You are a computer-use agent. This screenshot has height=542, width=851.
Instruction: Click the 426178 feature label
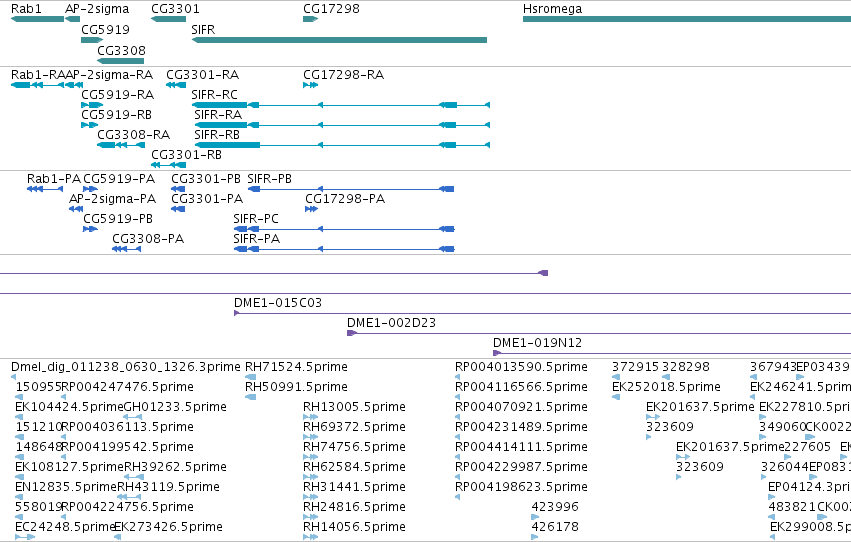(x=555, y=527)
